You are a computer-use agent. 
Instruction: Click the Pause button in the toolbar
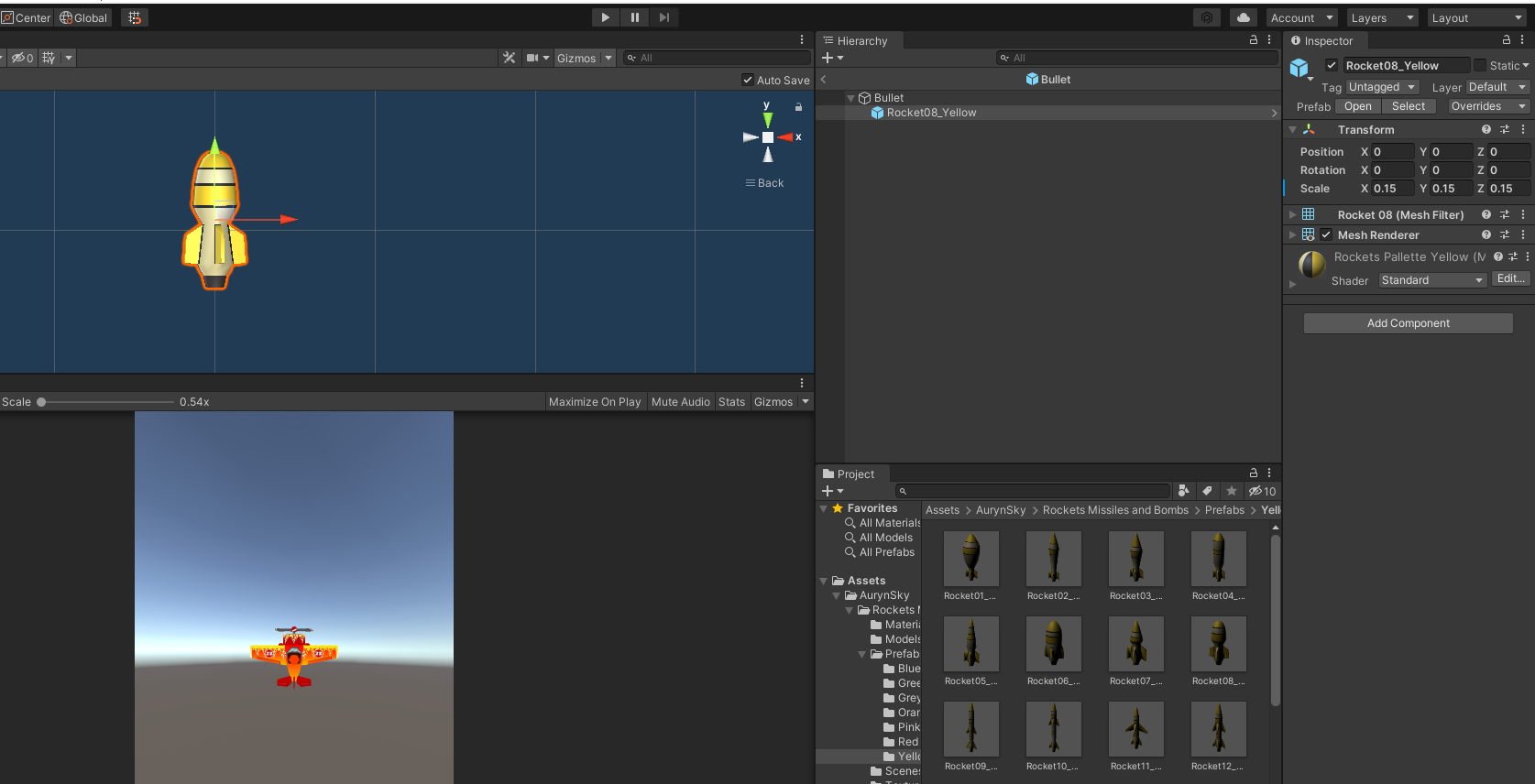coord(635,17)
